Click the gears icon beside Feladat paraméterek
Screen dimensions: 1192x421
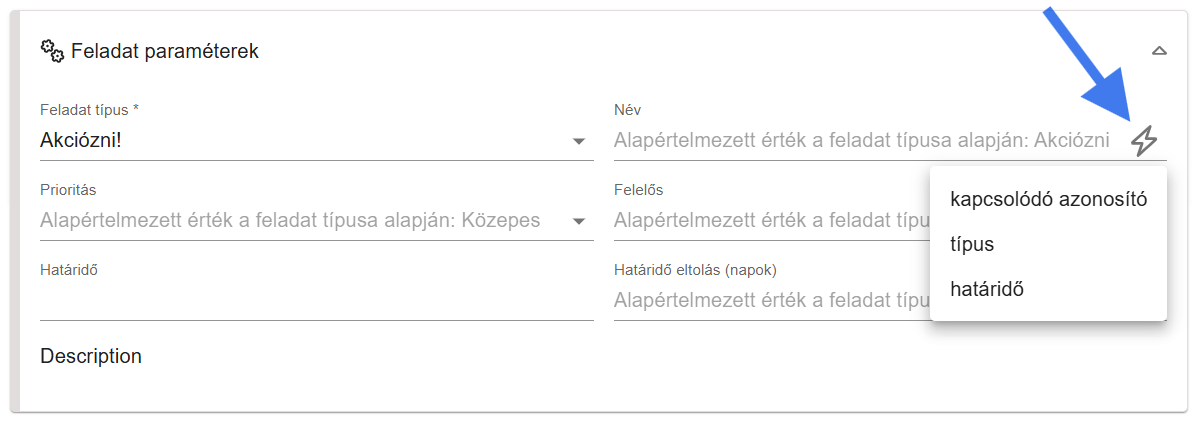coord(52,51)
